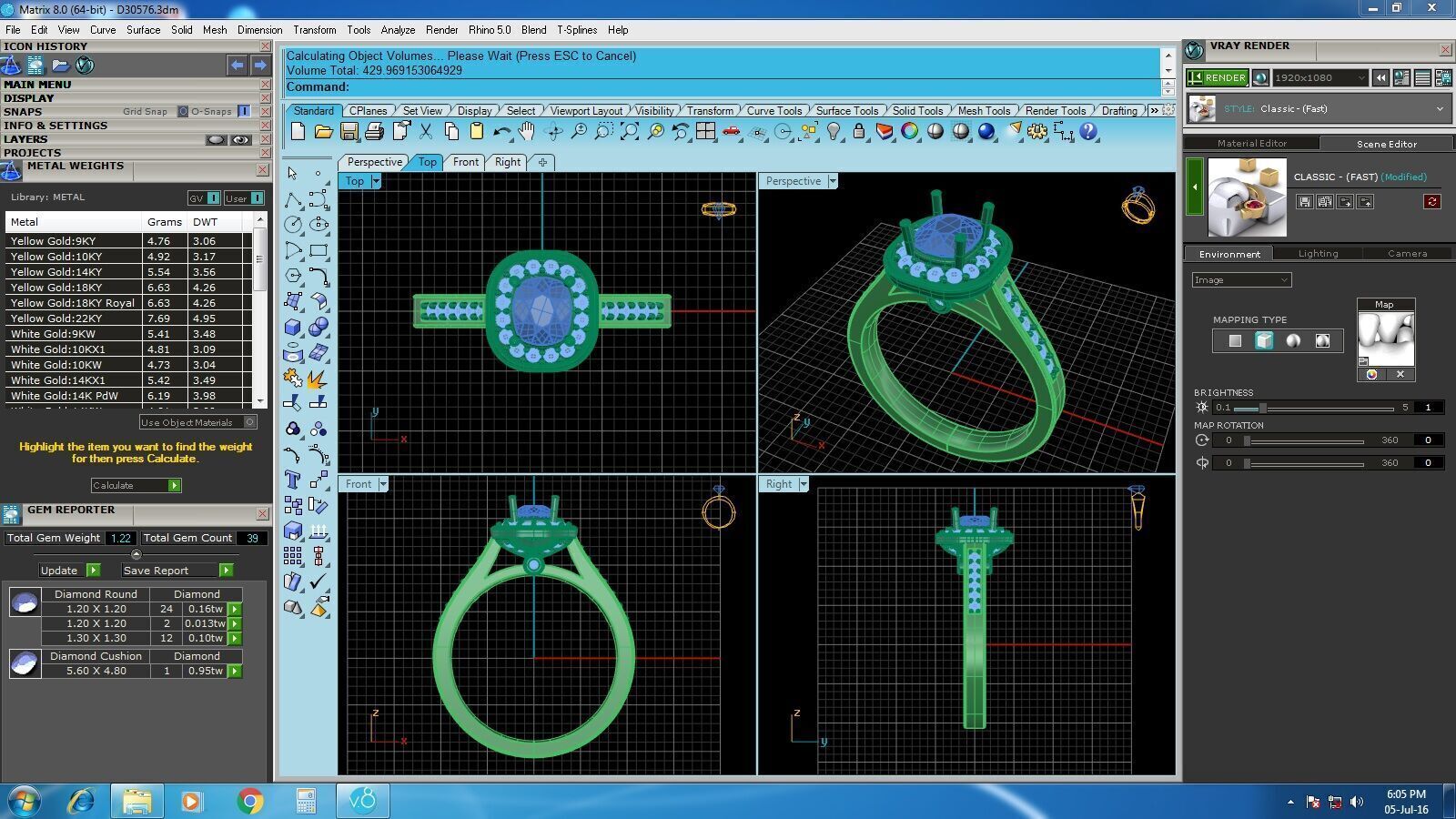Screen dimensions: 1456x819
Task: Select the flat square mapping type
Action: tap(1235, 340)
